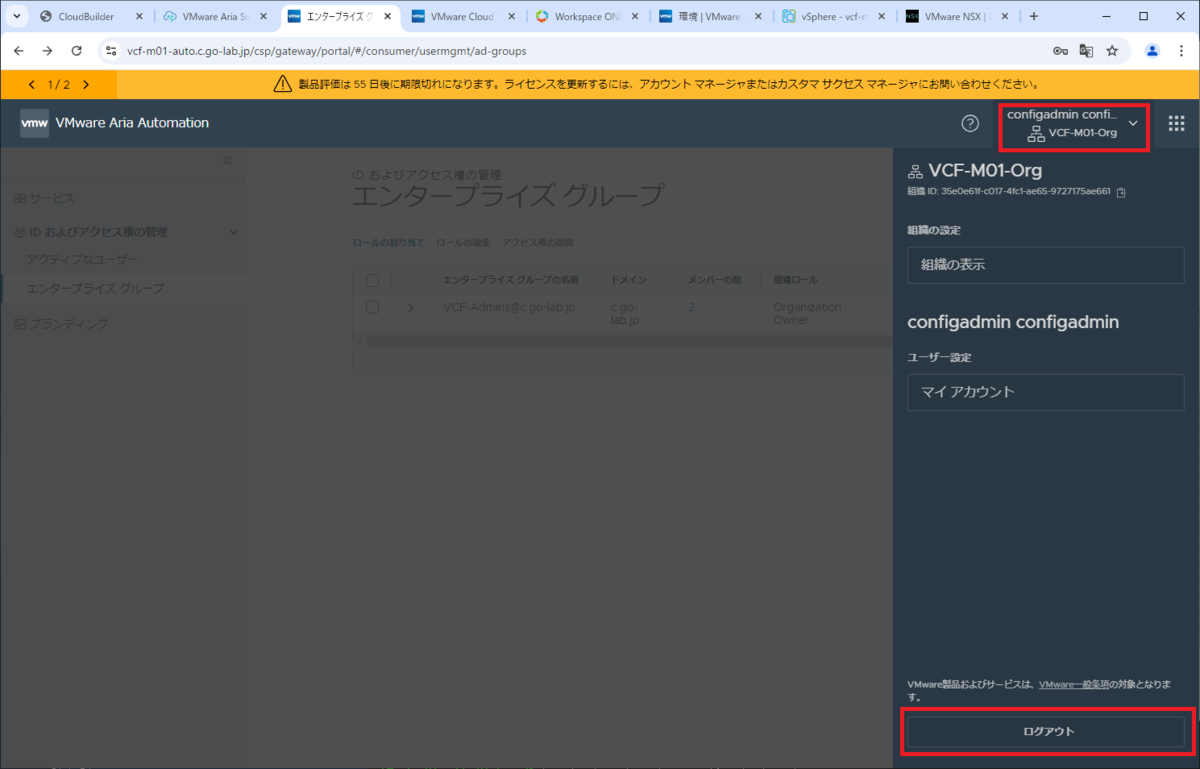
Task: Click the translate page icon
Action: [1086, 51]
